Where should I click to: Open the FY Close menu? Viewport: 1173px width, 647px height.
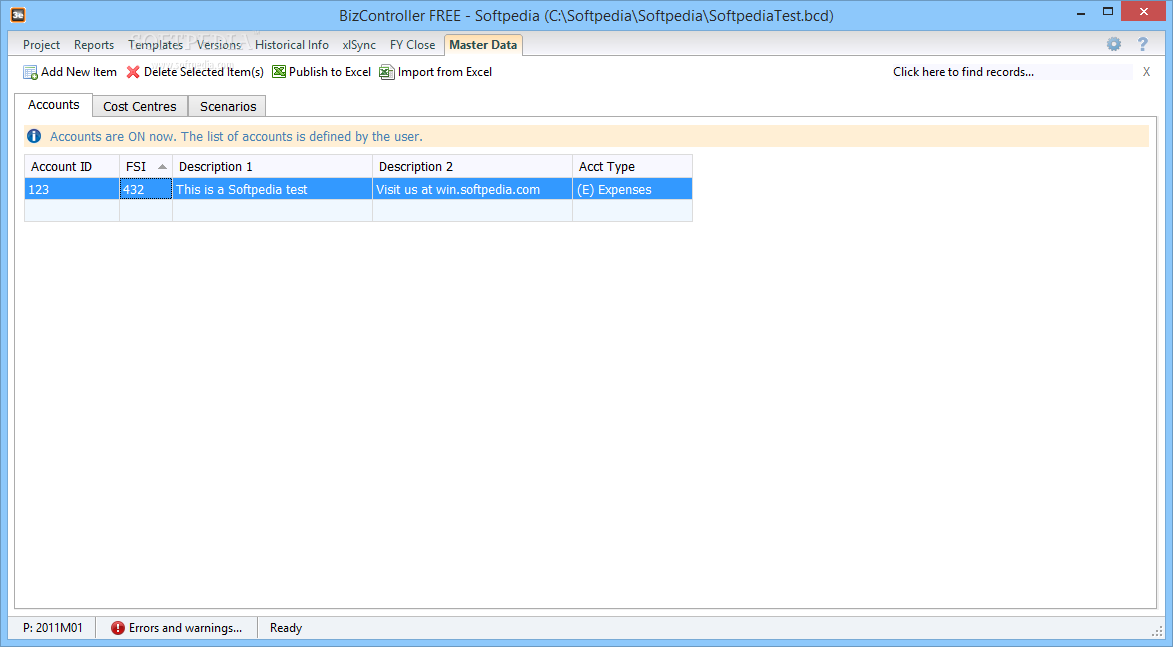[412, 45]
